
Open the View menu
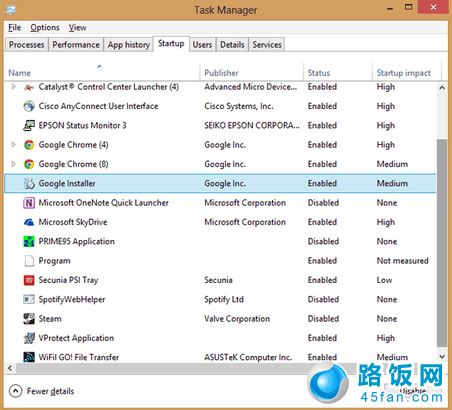tap(78, 28)
